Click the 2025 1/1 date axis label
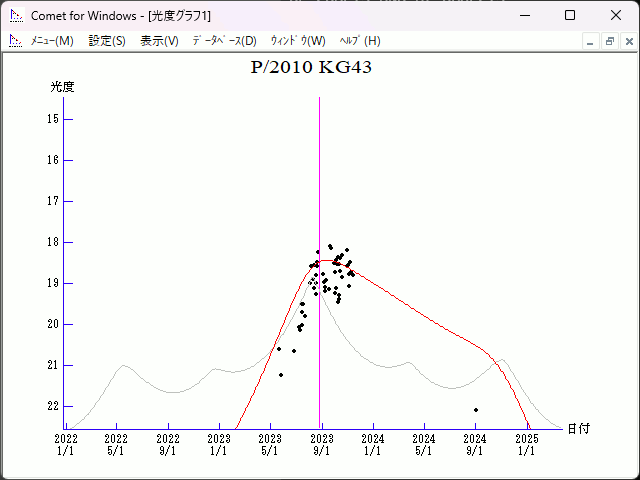The image size is (640, 480). (x=526, y=444)
